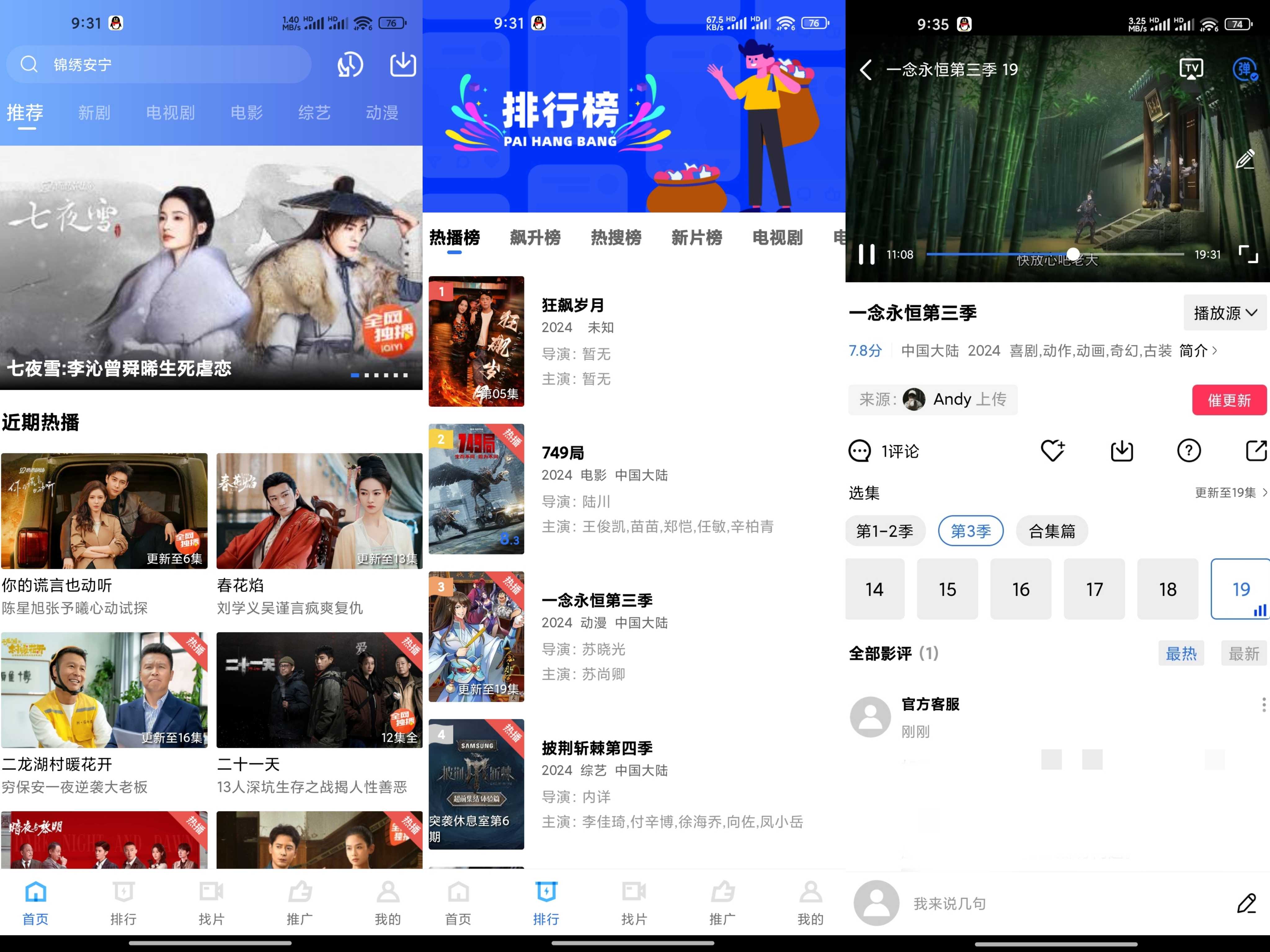Select season chip 第3季
The image size is (1270, 952).
coord(971,531)
